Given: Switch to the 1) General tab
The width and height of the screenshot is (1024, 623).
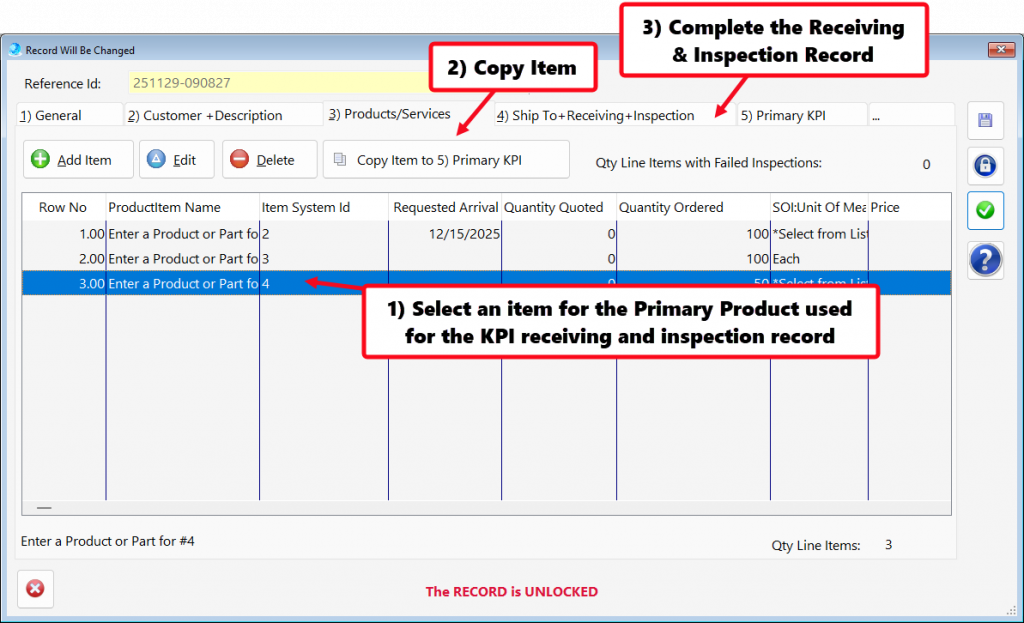Looking at the screenshot, I should coord(66,115).
